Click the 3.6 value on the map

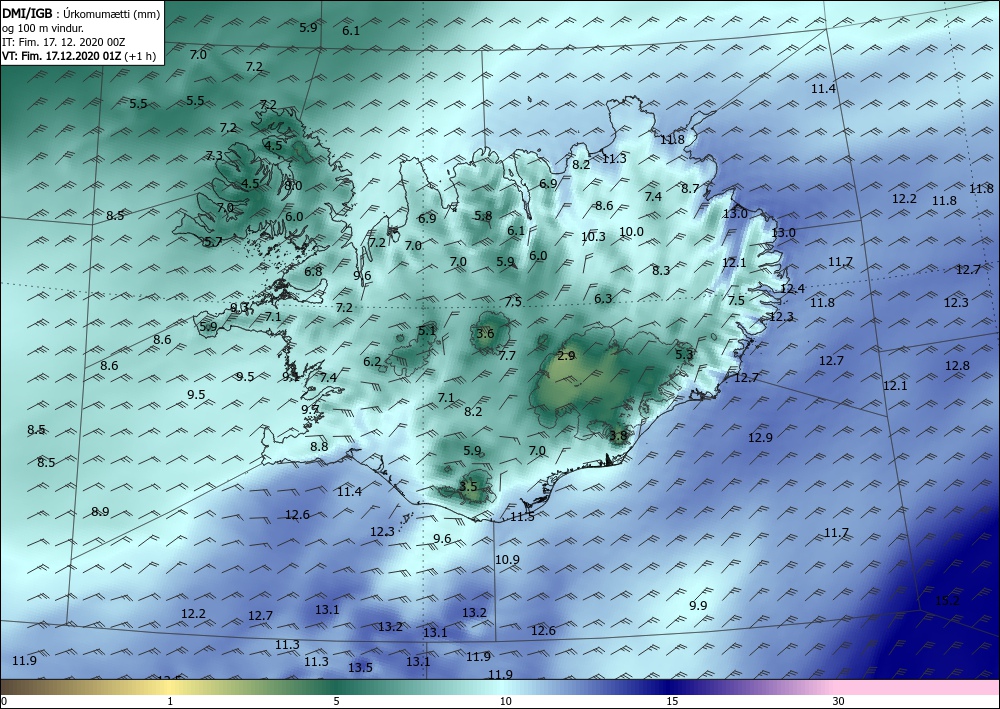(485, 333)
